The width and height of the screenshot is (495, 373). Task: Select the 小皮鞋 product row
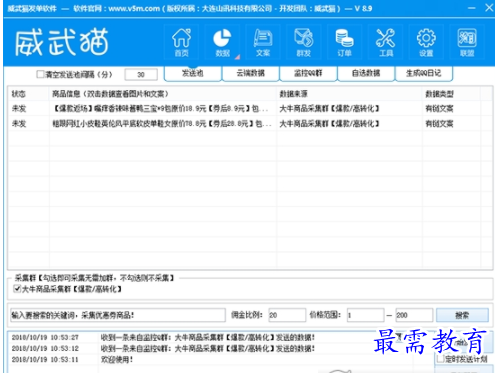click(x=250, y=124)
